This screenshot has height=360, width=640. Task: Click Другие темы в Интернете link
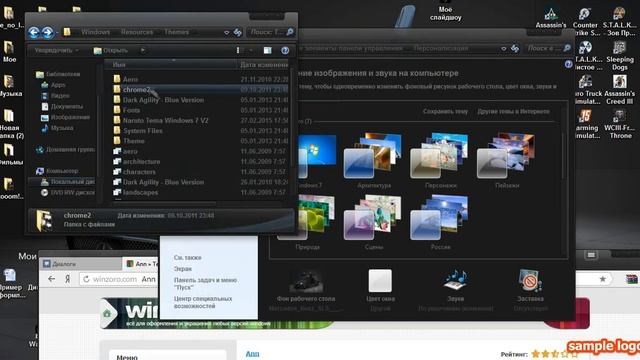(x=513, y=111)
